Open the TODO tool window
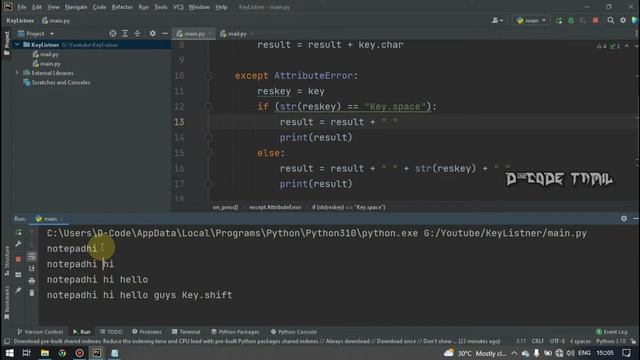Screen dimensions: 640x360 111,331
